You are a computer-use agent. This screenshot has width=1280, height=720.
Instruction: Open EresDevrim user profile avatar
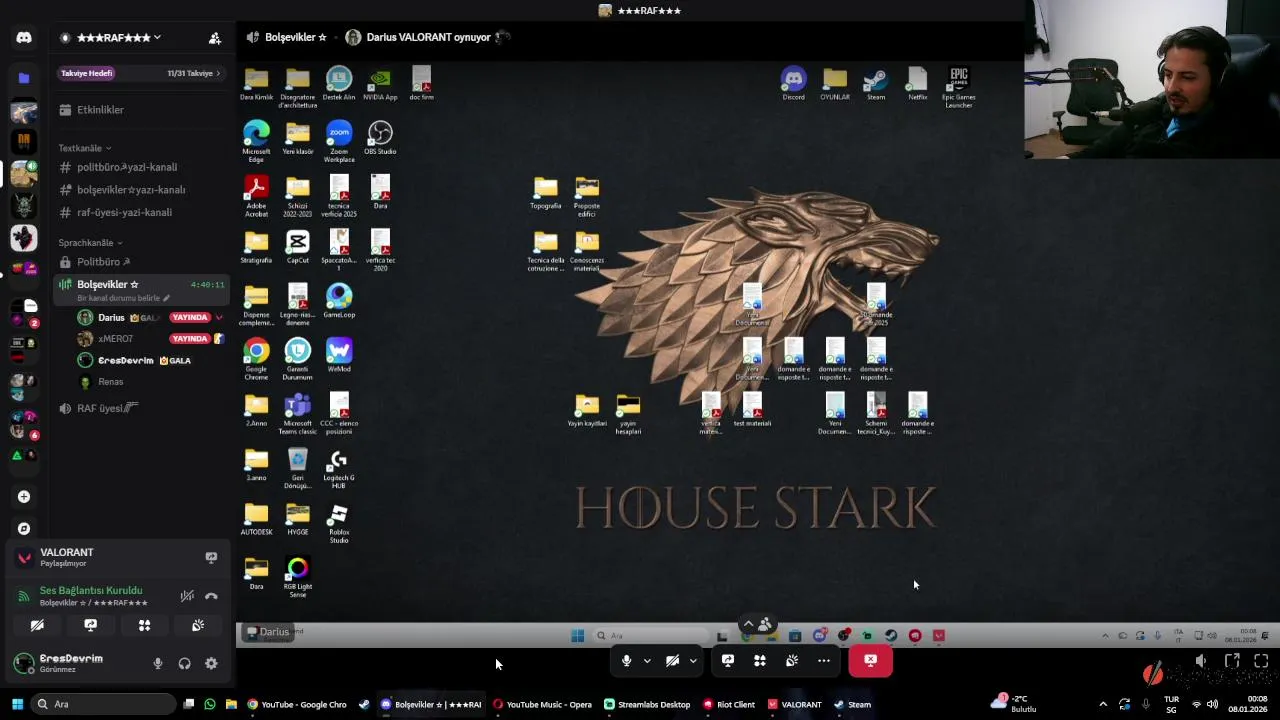point(23,663)
